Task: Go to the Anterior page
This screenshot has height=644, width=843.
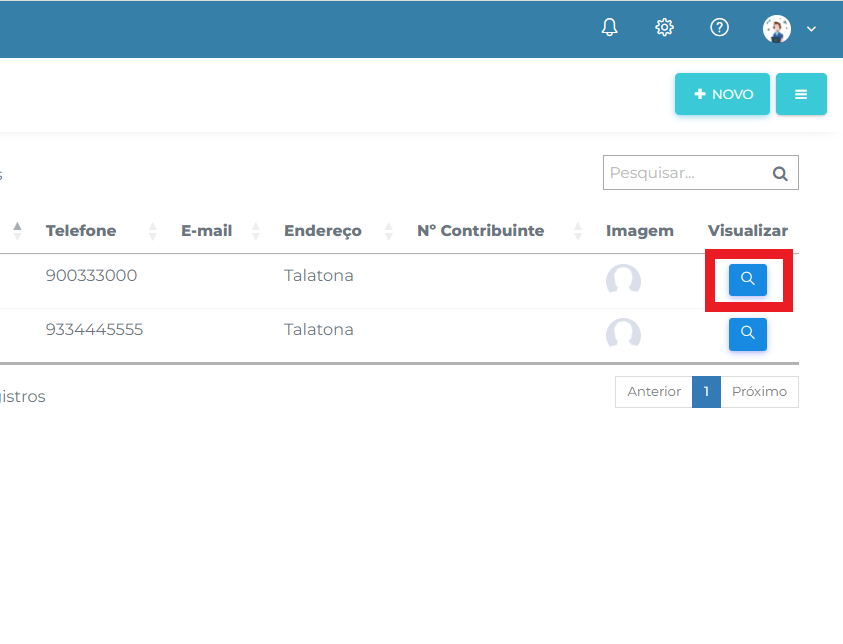Action: click(x=654, y=392)
